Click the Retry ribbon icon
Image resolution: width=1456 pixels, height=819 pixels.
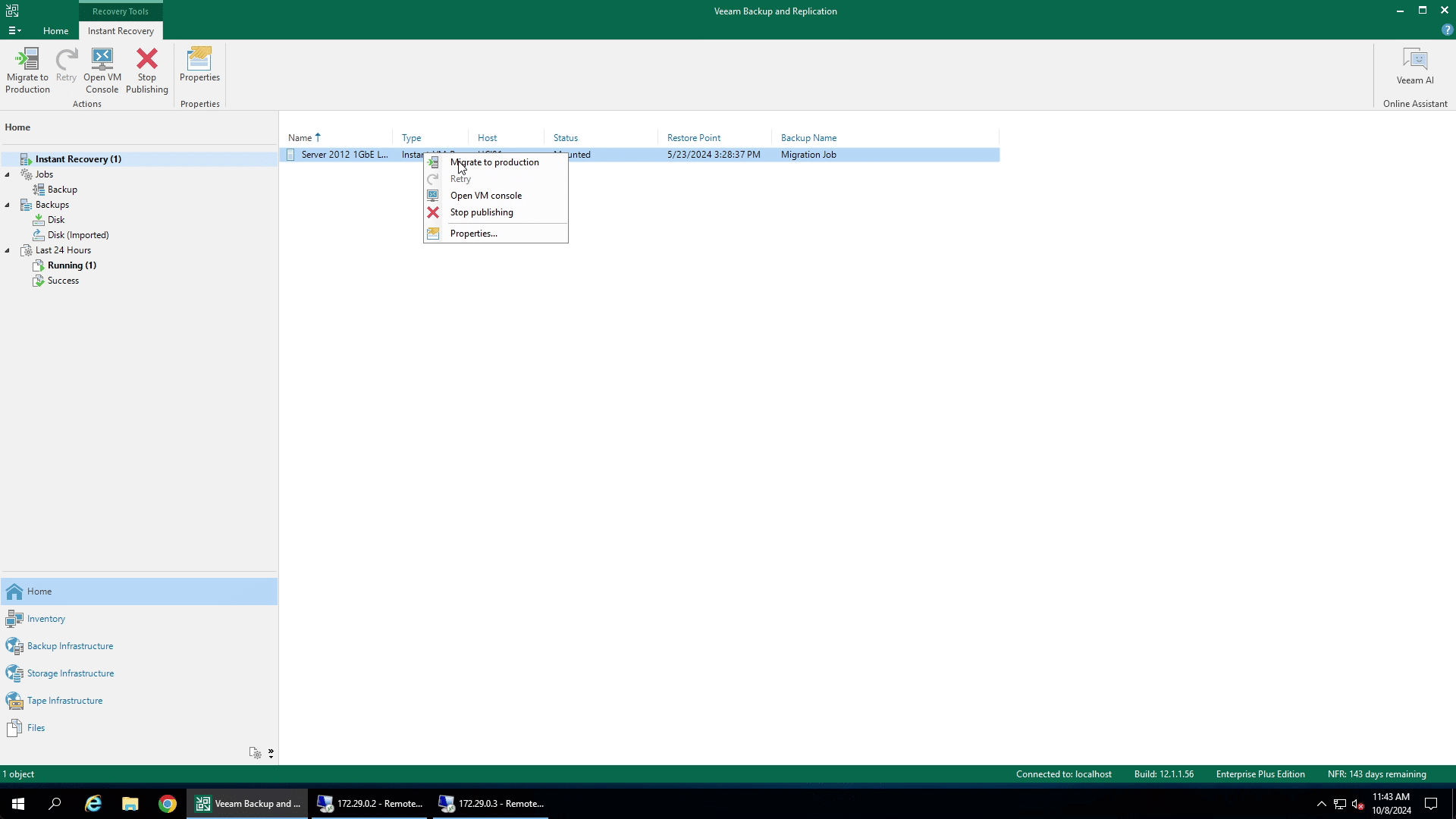click(66, 65)
